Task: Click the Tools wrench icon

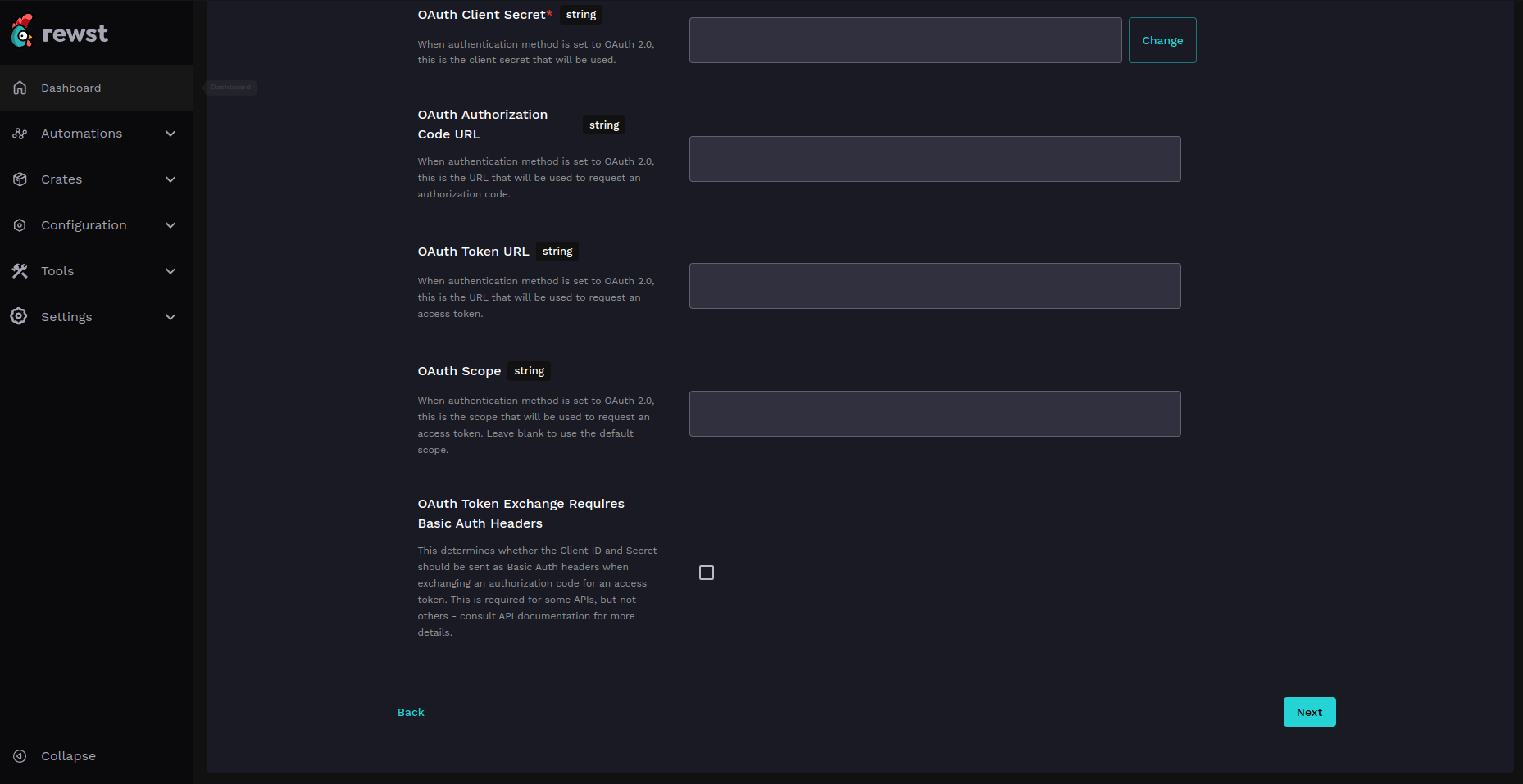Action: (20, 271)
